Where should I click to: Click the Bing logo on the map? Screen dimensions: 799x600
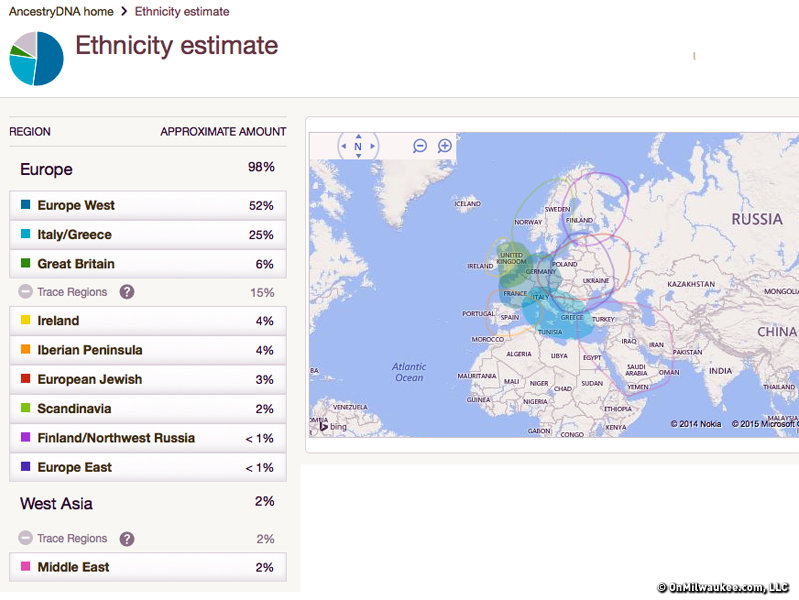(333, 426)
